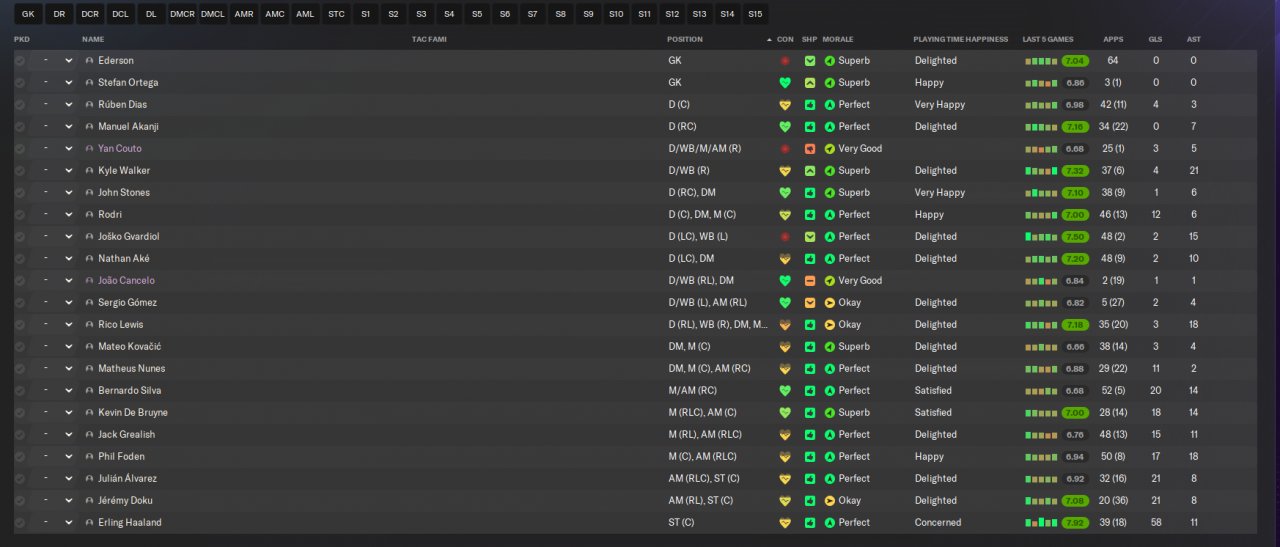The height and width of the screenshot is (547, 1280).
Task: Click Joško Gvardiol's red condition icon
Action: (x=785, y=237)
